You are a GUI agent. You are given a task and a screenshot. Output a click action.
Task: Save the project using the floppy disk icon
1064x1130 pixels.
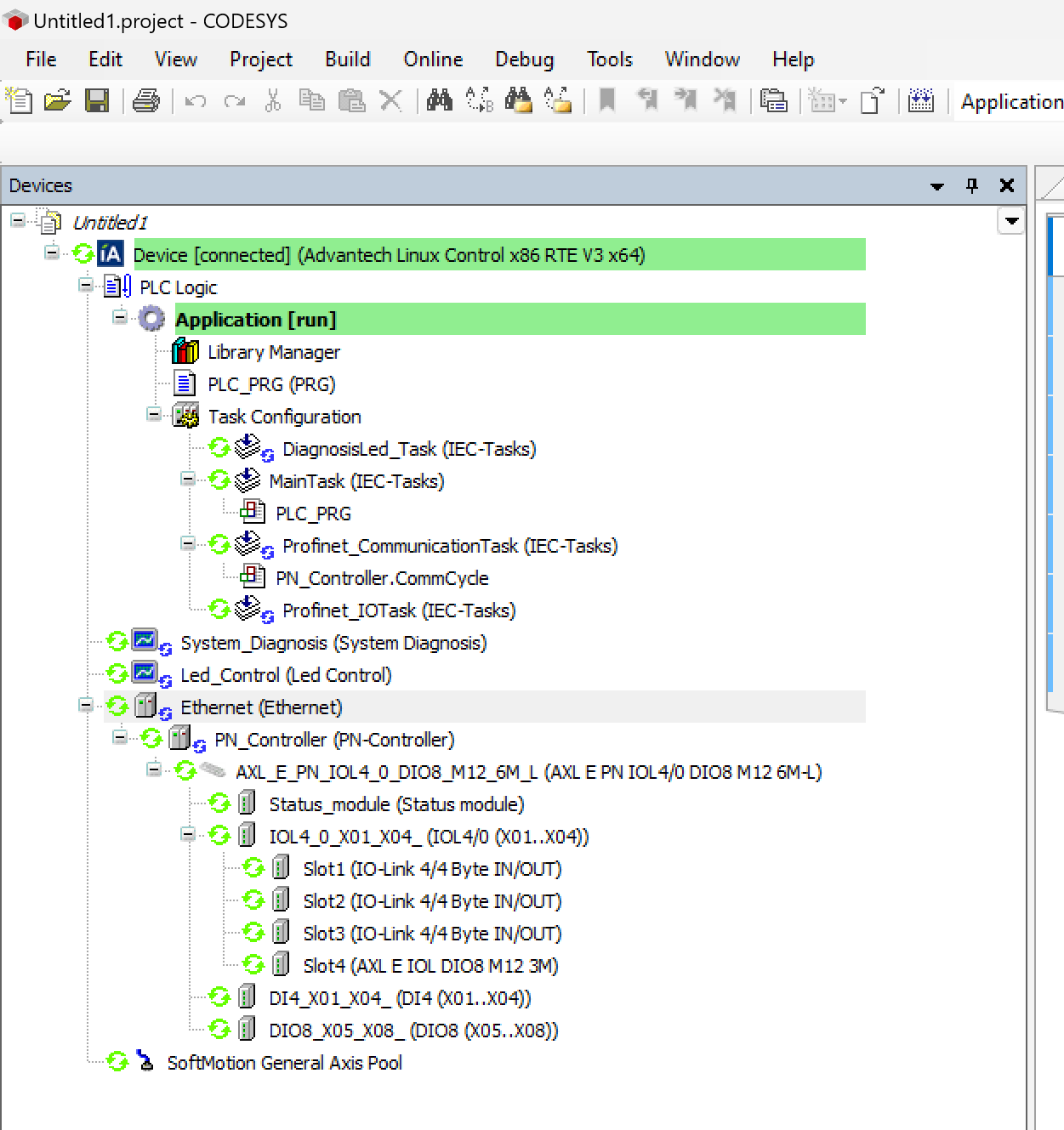tap(97, 101)
